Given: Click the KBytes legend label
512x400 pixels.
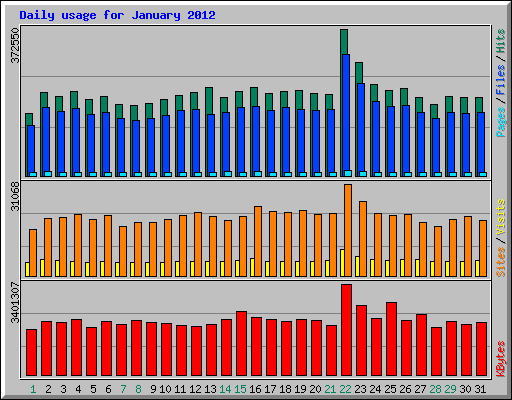Looking at the screenshot, I should [x=501, y=359].
